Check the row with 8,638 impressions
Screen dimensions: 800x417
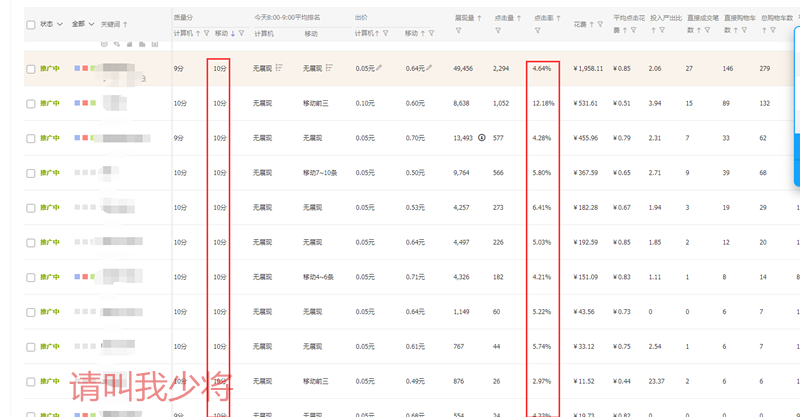tap(31, 103)
